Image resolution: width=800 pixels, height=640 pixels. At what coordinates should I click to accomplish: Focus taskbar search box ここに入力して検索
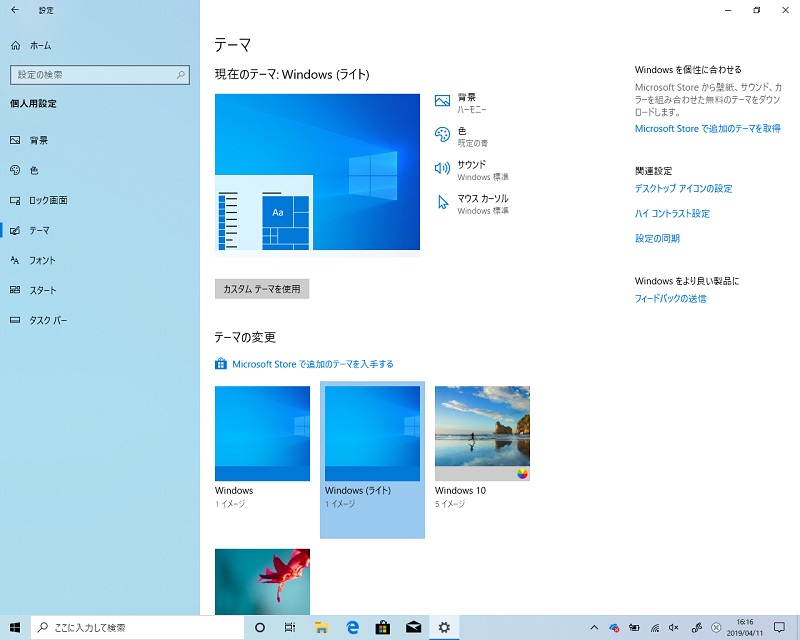click(x=137, y=627)
